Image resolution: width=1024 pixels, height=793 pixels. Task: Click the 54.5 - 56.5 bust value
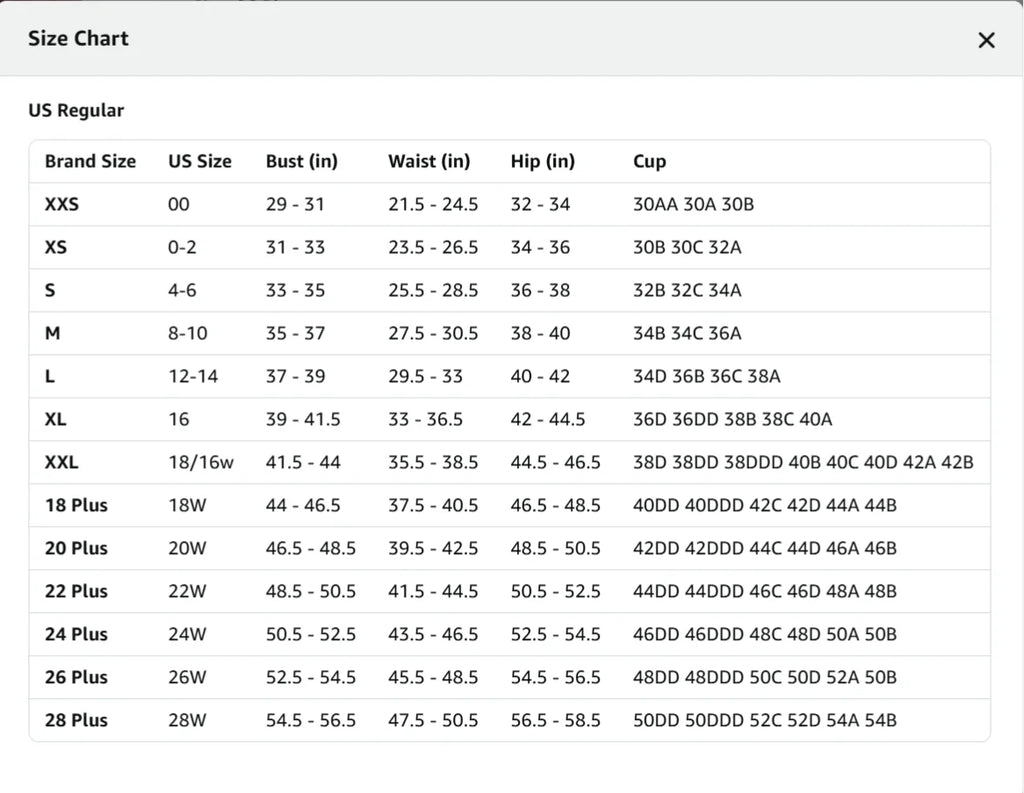click(x=310, y=720)
